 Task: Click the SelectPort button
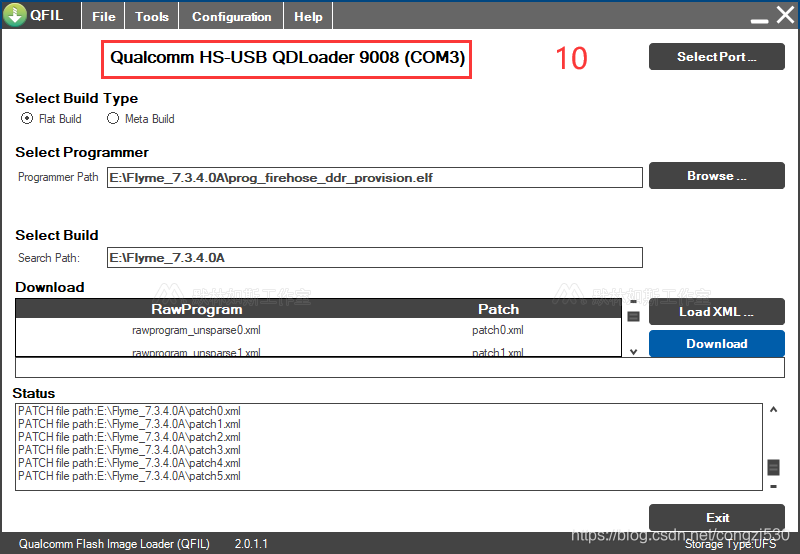(716, 57)
